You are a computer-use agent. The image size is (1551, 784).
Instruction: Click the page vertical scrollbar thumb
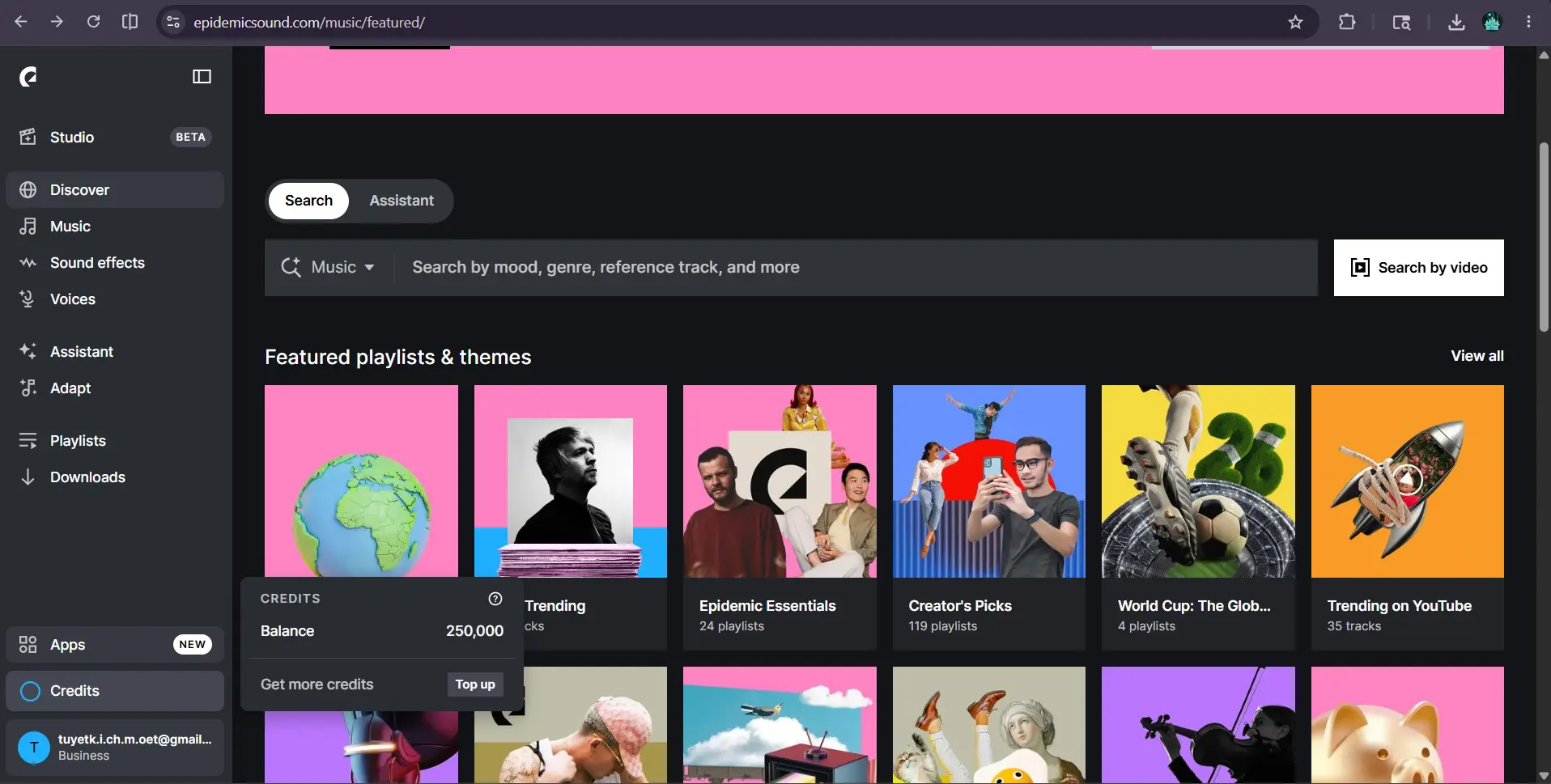[1544, 236]
